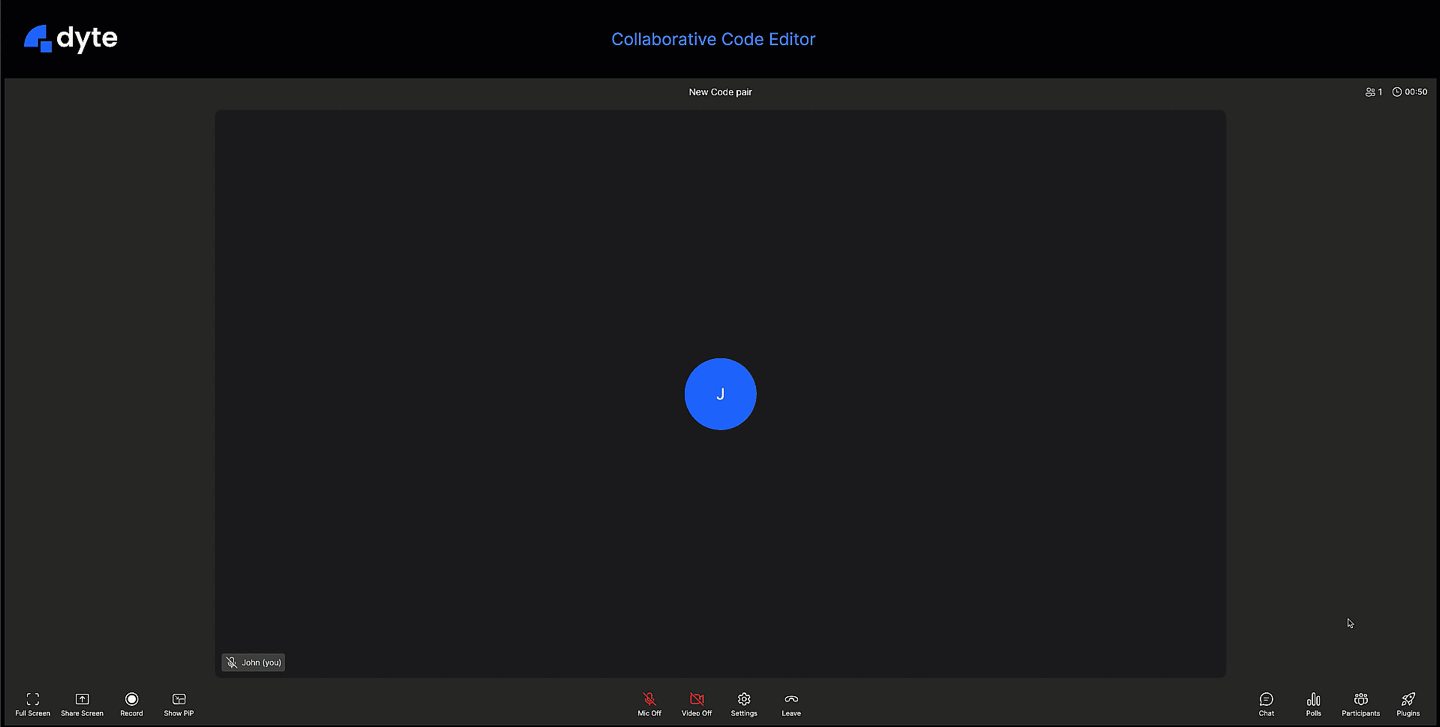Unmute the microphone

pos(649,703)
